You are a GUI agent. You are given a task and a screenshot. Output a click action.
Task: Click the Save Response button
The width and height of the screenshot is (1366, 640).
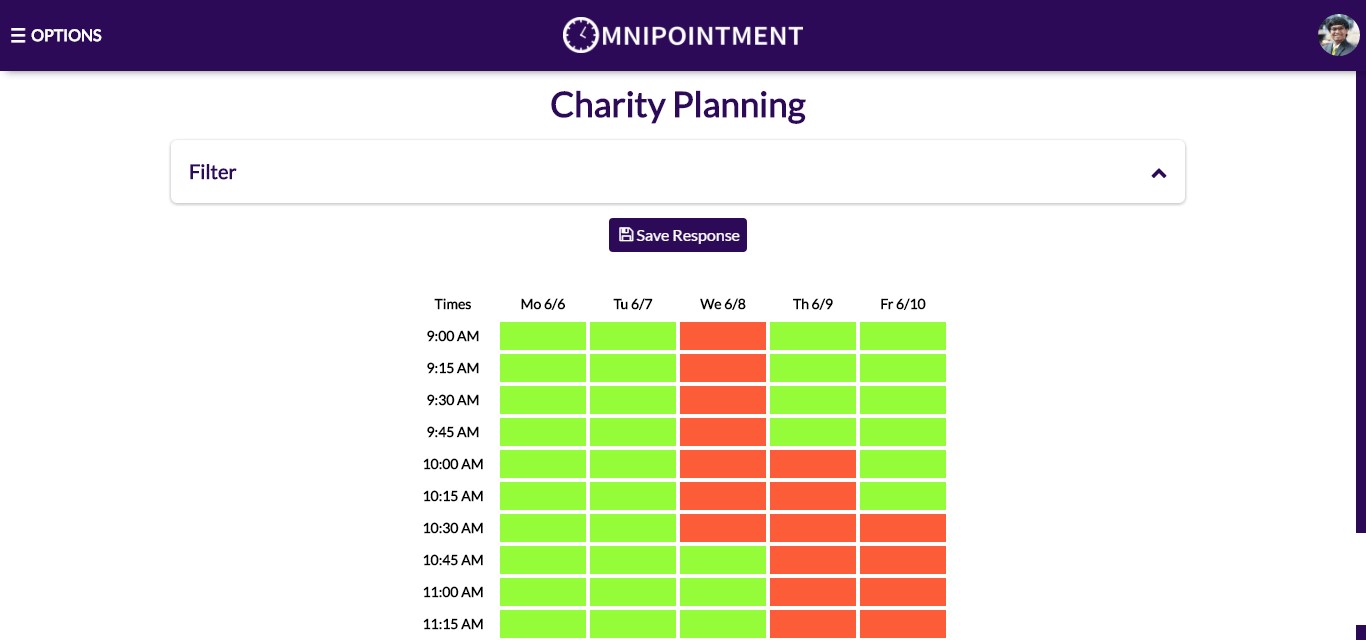pyautogui.click(x=678, y=234)
